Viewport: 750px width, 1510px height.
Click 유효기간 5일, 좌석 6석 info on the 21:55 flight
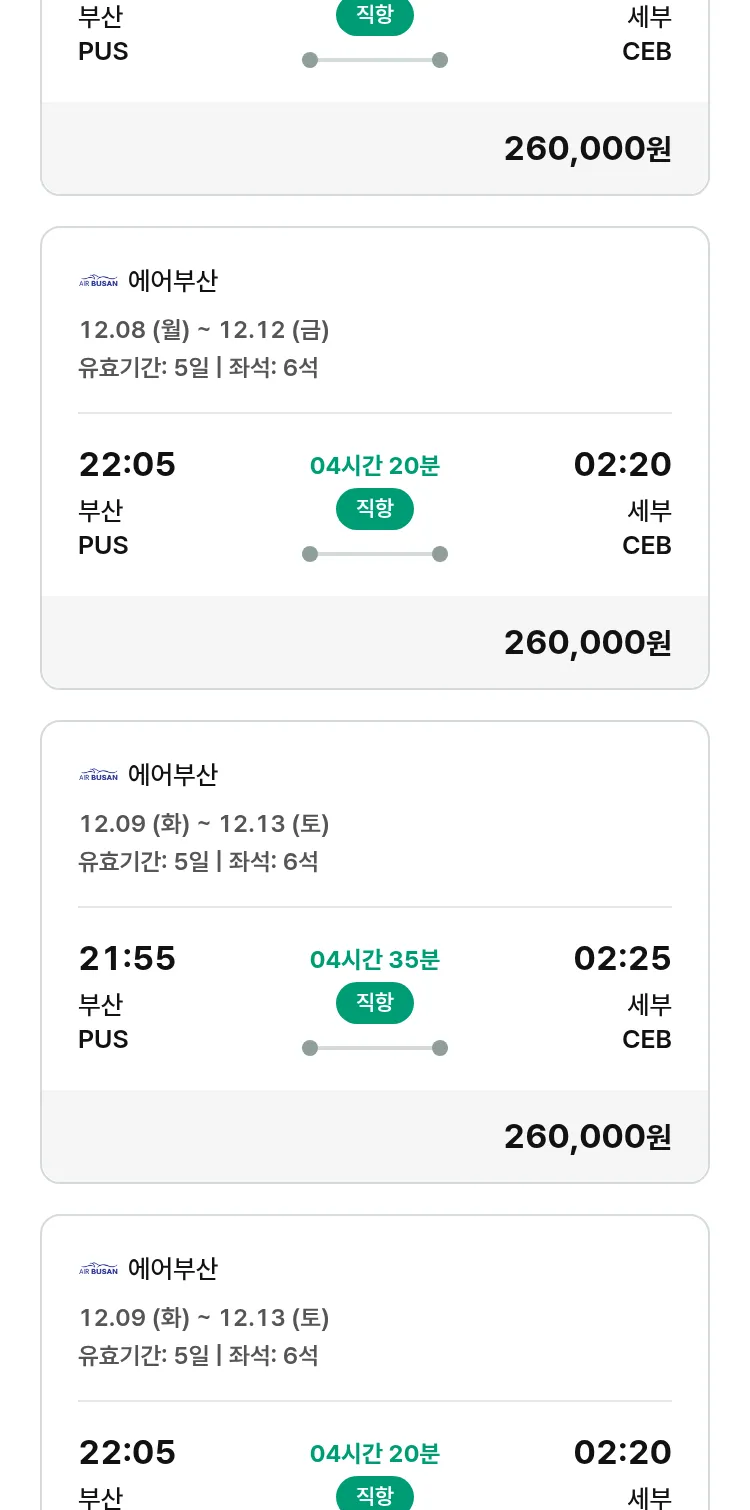point(198,862)
